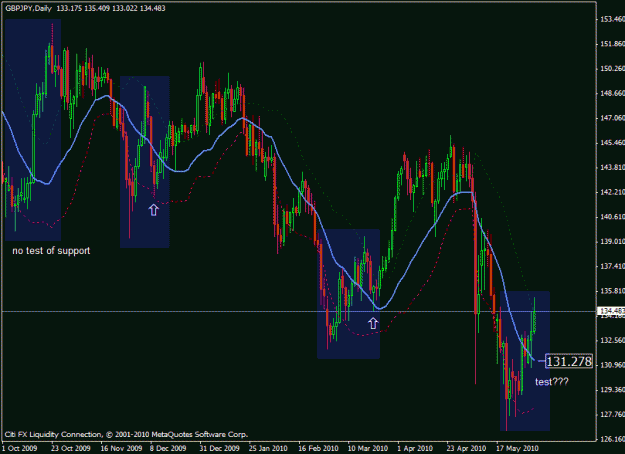The height and width of the screenshot is (454, 625).
Task: Click the OHLC values 133.175 135.409 133.022 134.483
Action: tap(111, 8)
